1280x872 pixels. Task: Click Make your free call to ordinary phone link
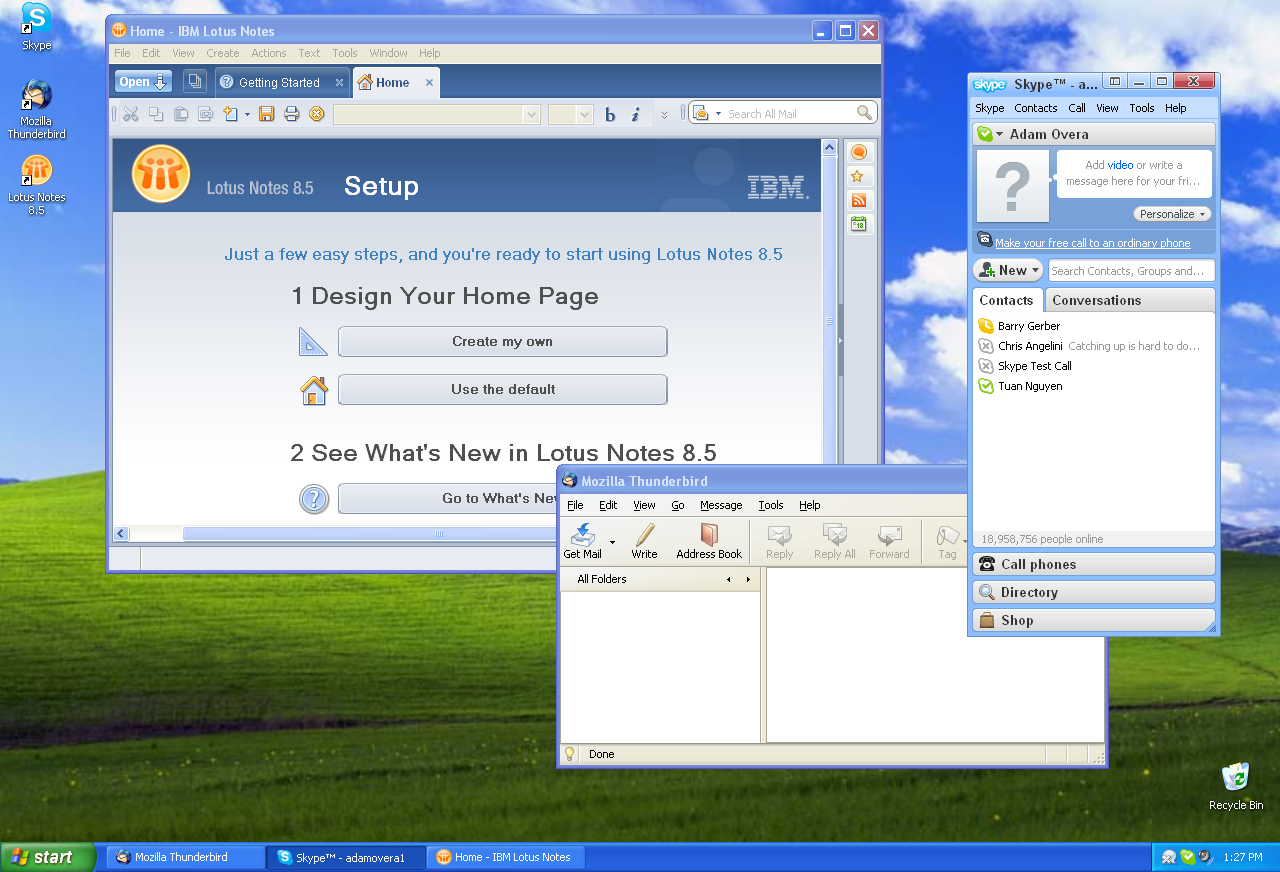coord(1092,243)
